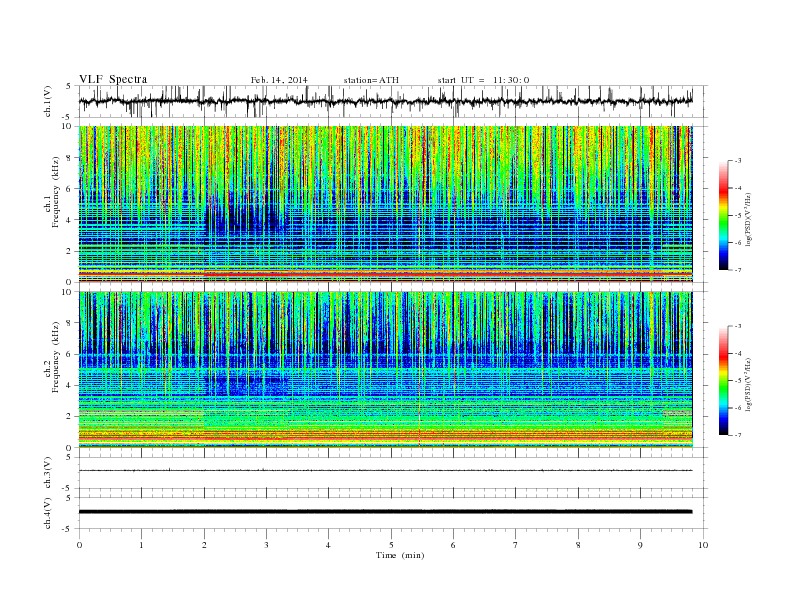Image resolution: width=792 pixels, height=612 pixels.
Task: Click the ch.4(V) axis label
Action: click(x=48, y=513)
